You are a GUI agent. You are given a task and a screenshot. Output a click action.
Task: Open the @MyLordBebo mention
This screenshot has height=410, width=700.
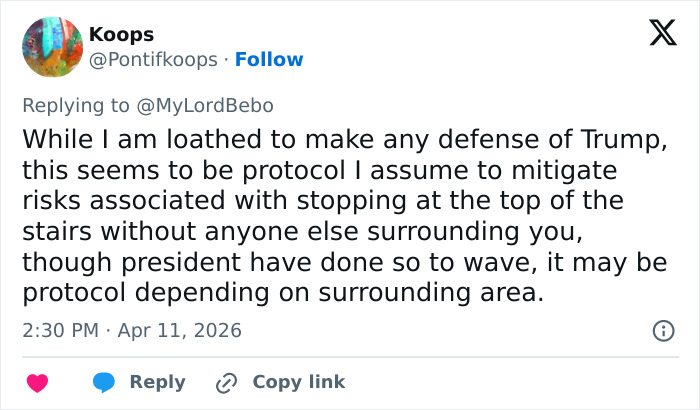click(x=216, y=104)
